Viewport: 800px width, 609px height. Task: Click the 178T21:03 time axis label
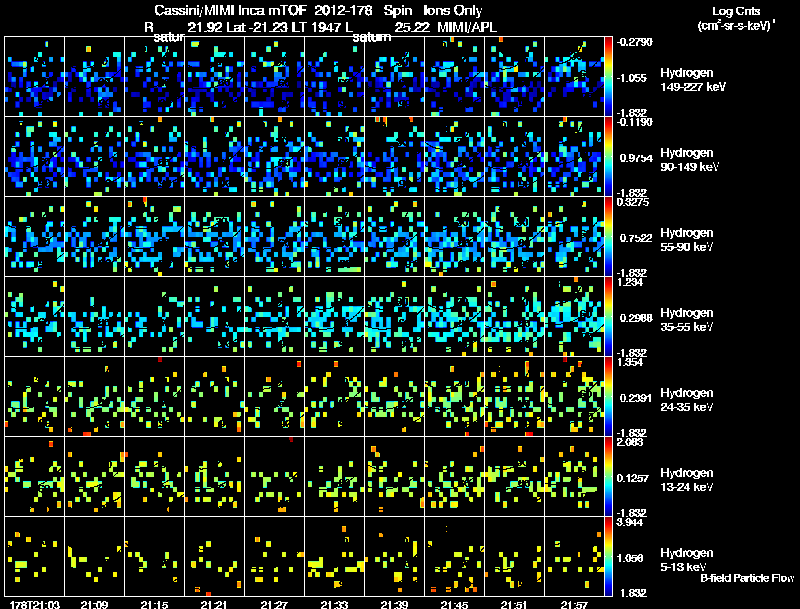pyautogui.click(x=35, y=604)
